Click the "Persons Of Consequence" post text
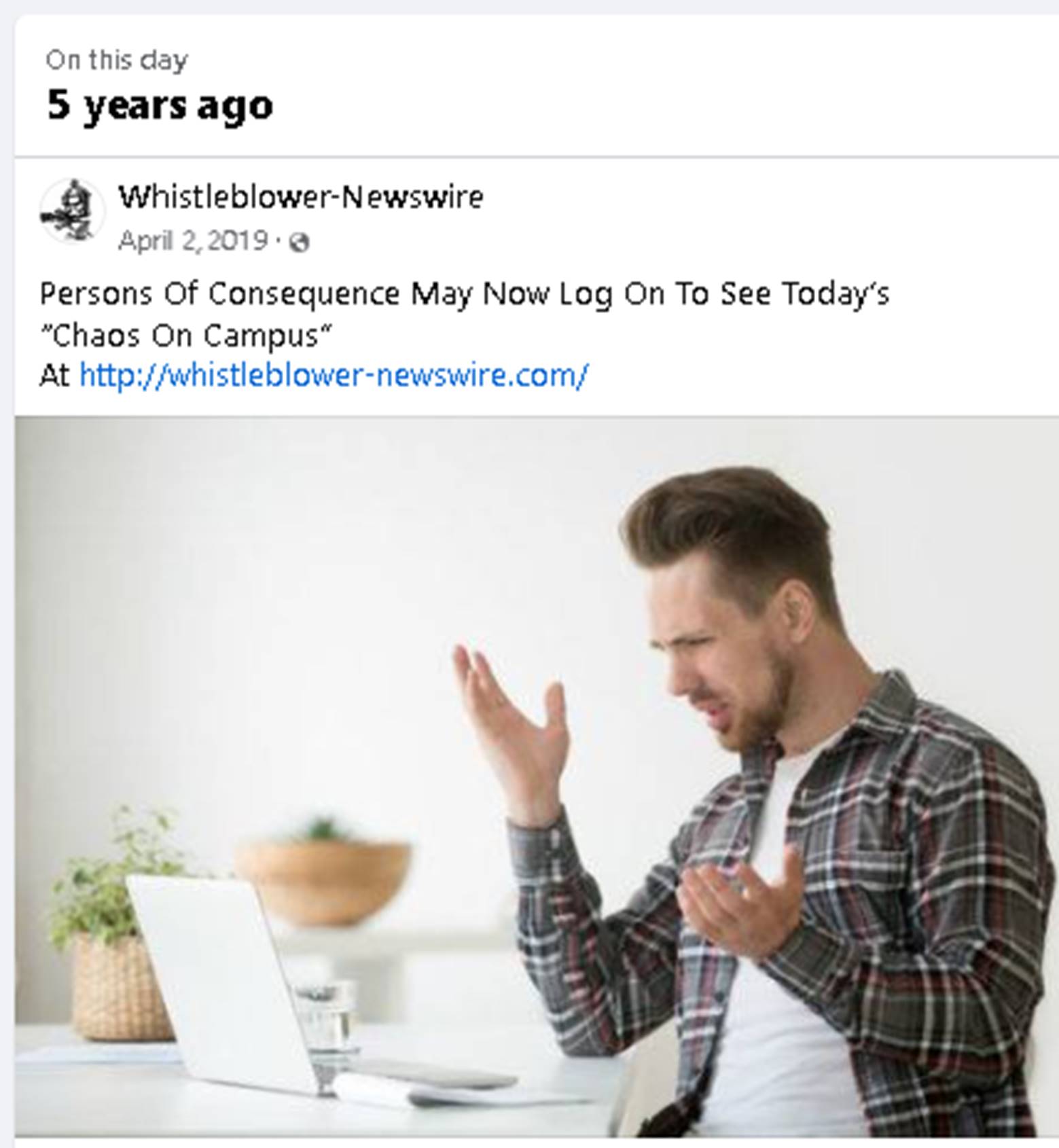The image size is (1059, 1148). click(x=219, y=294)
